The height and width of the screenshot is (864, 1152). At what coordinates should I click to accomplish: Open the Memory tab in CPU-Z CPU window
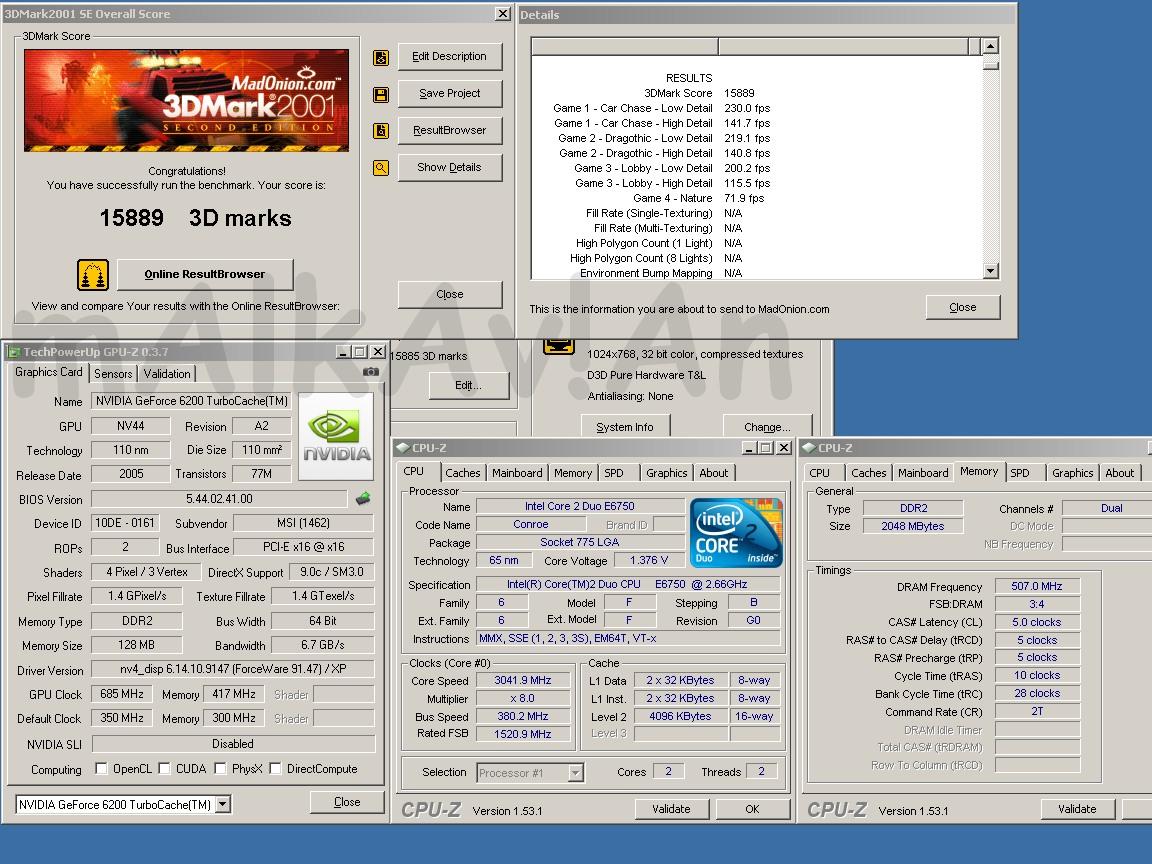pos(573,473)
